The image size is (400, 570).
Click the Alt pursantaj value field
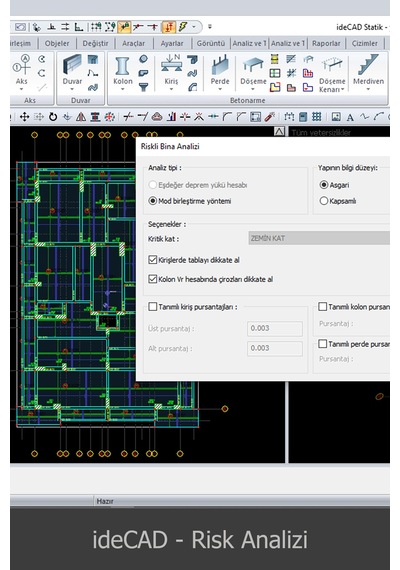tap(275, 348)
